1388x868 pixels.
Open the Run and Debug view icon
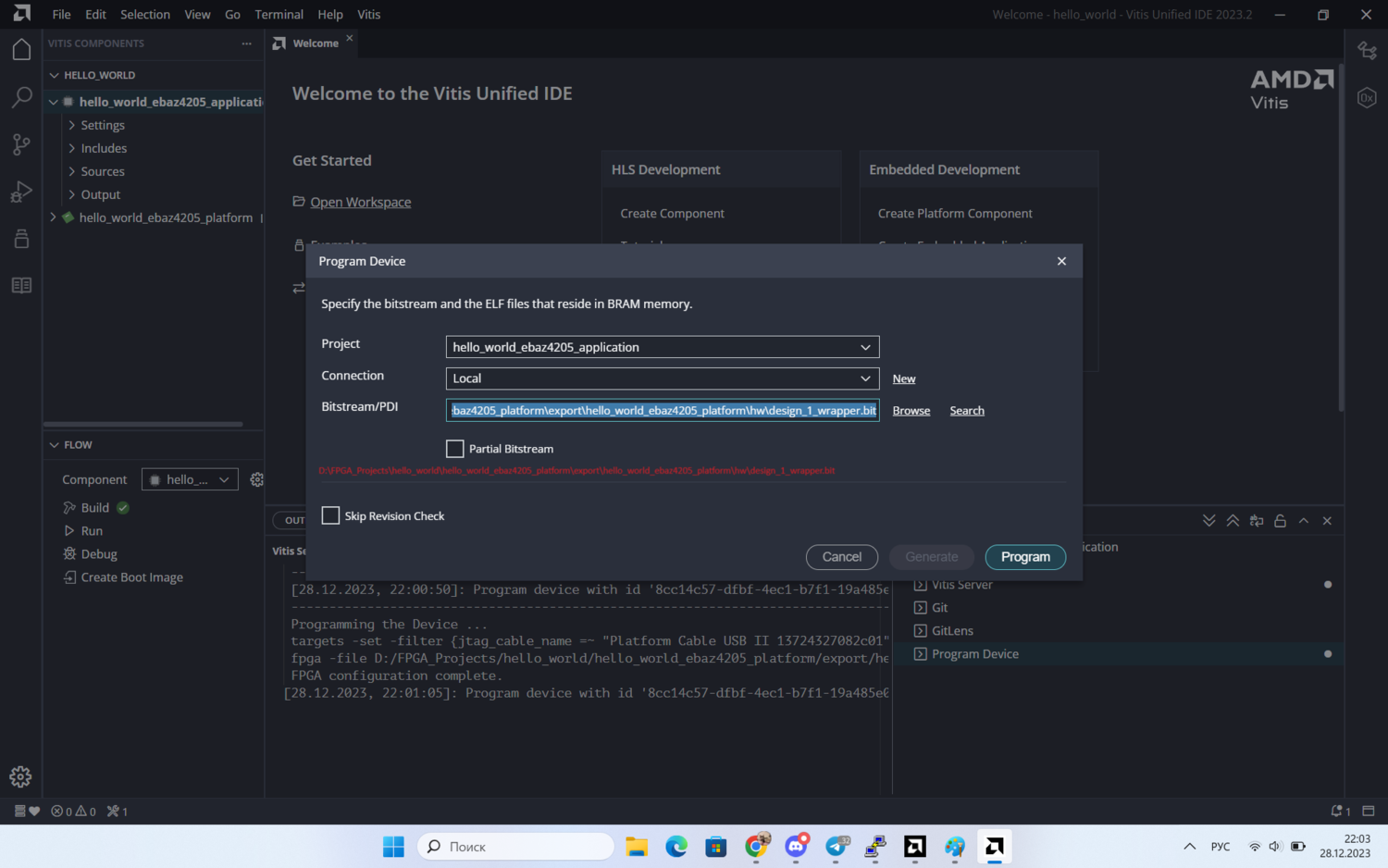[21, 192]
